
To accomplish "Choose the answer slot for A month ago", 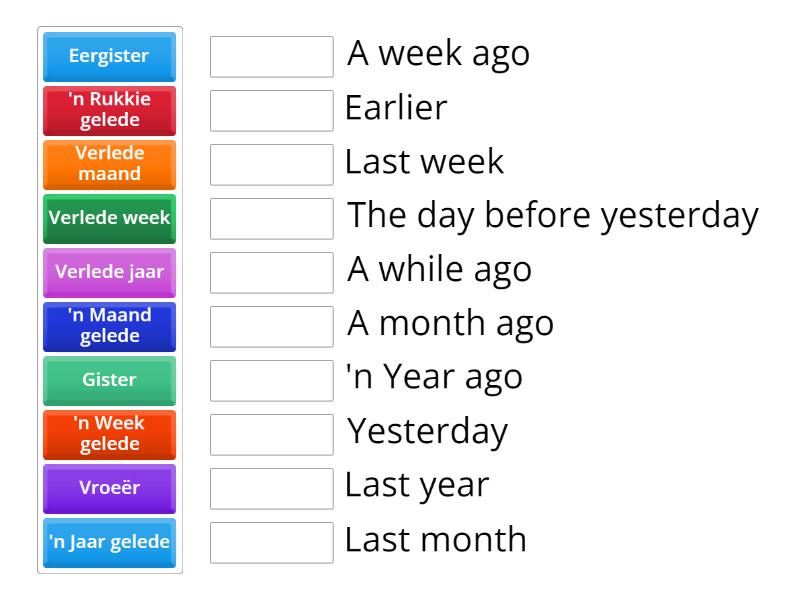I will 272,327.
